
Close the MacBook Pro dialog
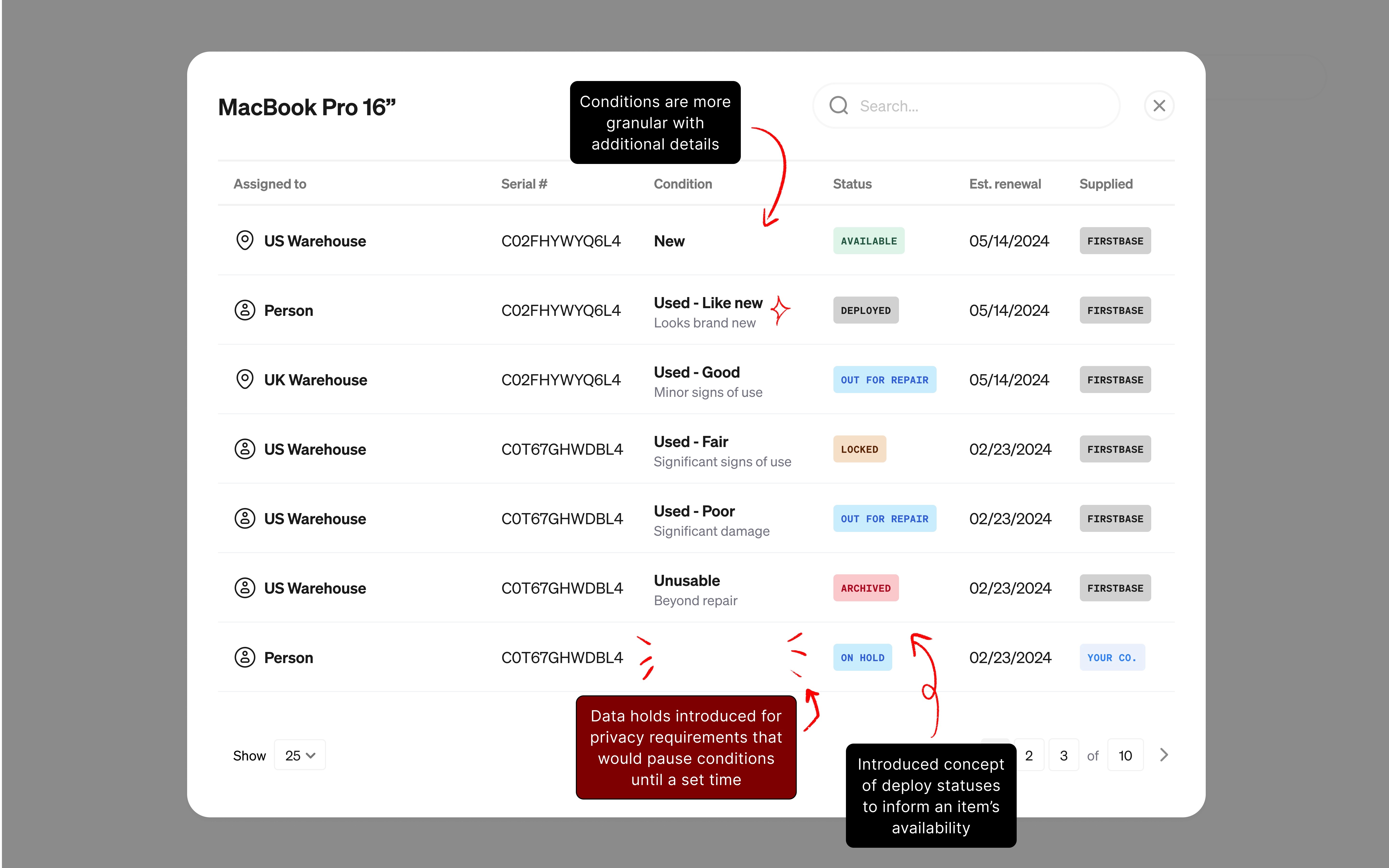(x=1159, y=106)
